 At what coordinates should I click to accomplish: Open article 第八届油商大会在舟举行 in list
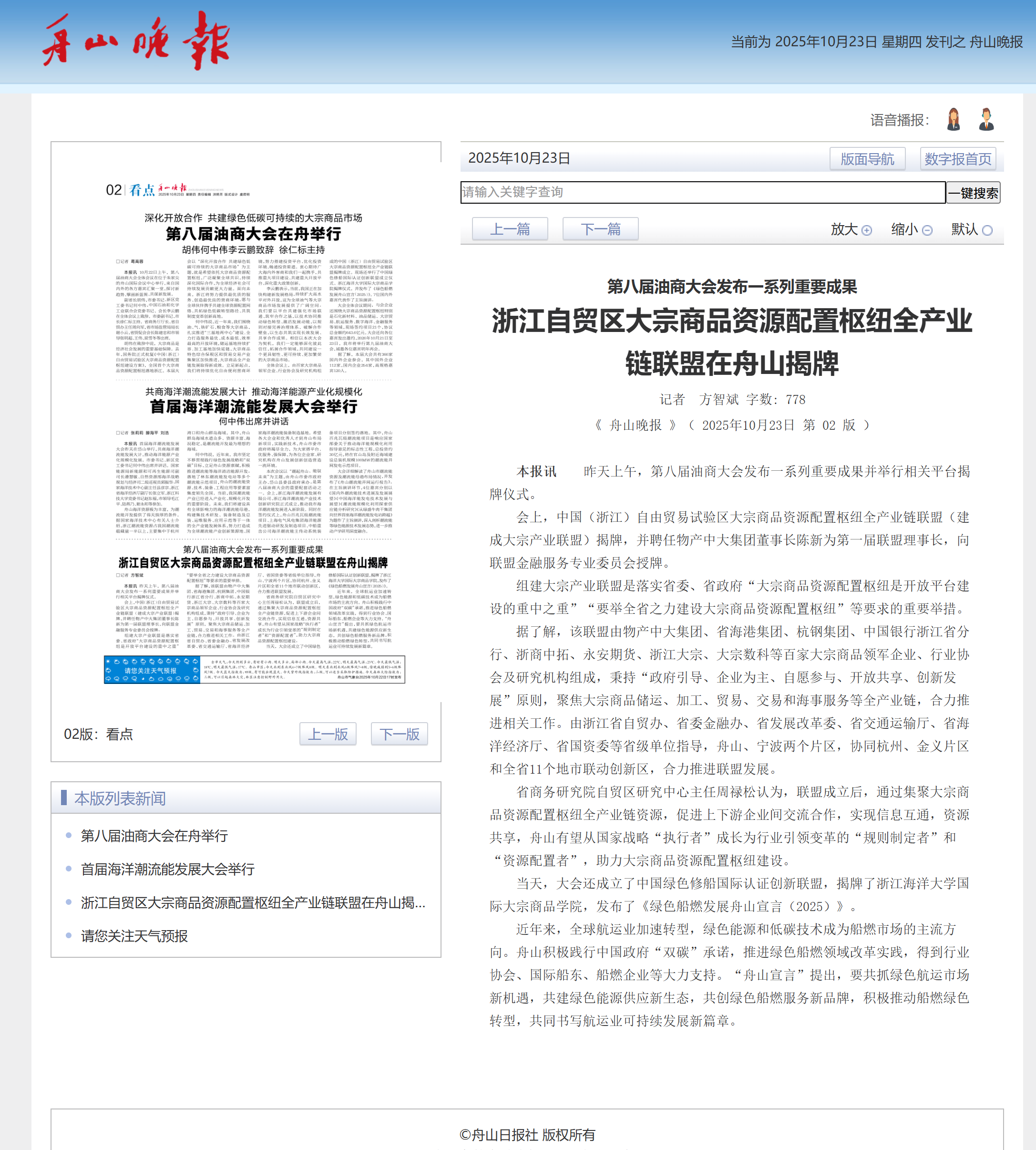point(154,836)
